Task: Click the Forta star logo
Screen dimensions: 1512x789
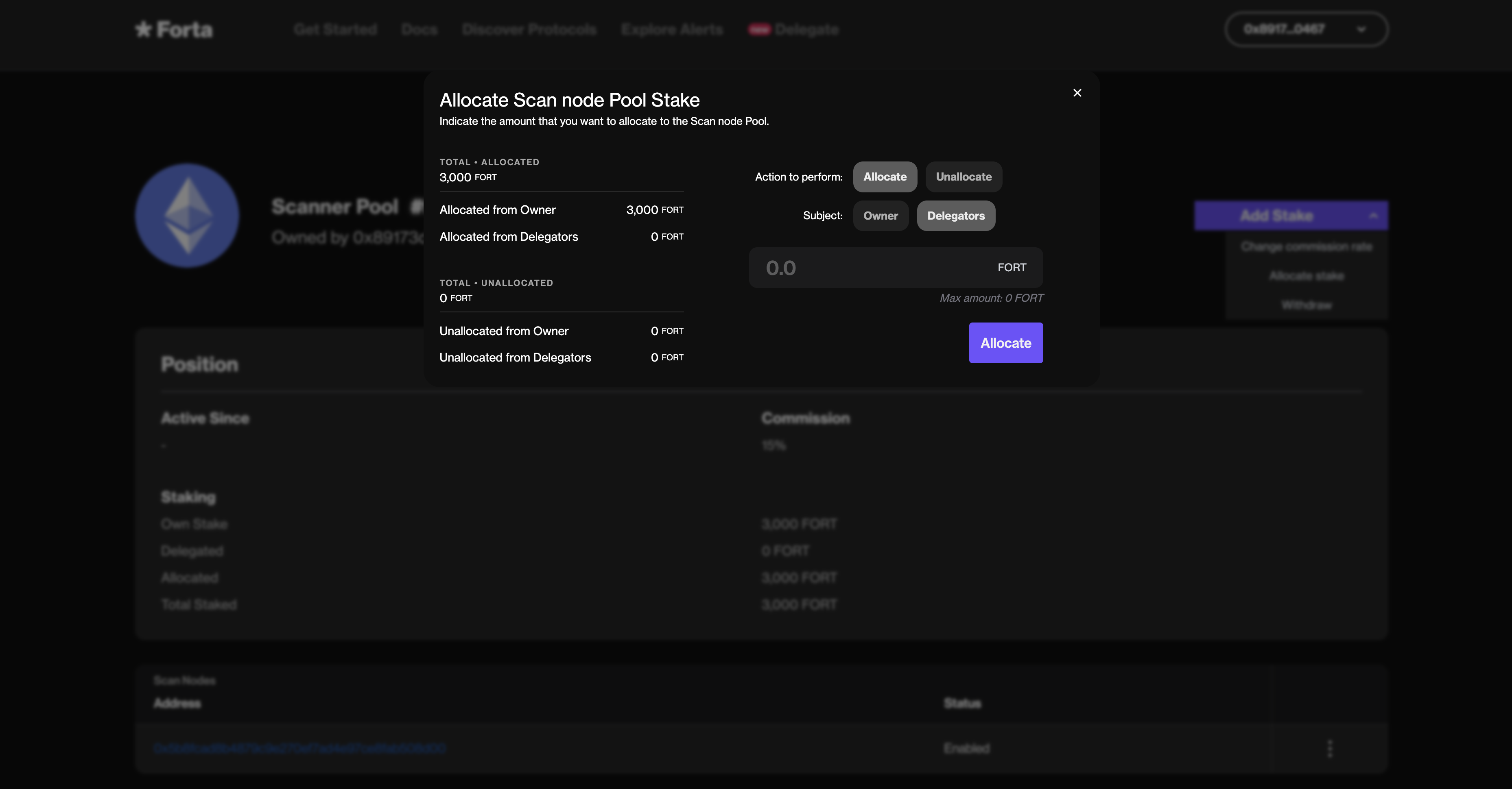Action: pyautogui.click(x=174, y=29)
